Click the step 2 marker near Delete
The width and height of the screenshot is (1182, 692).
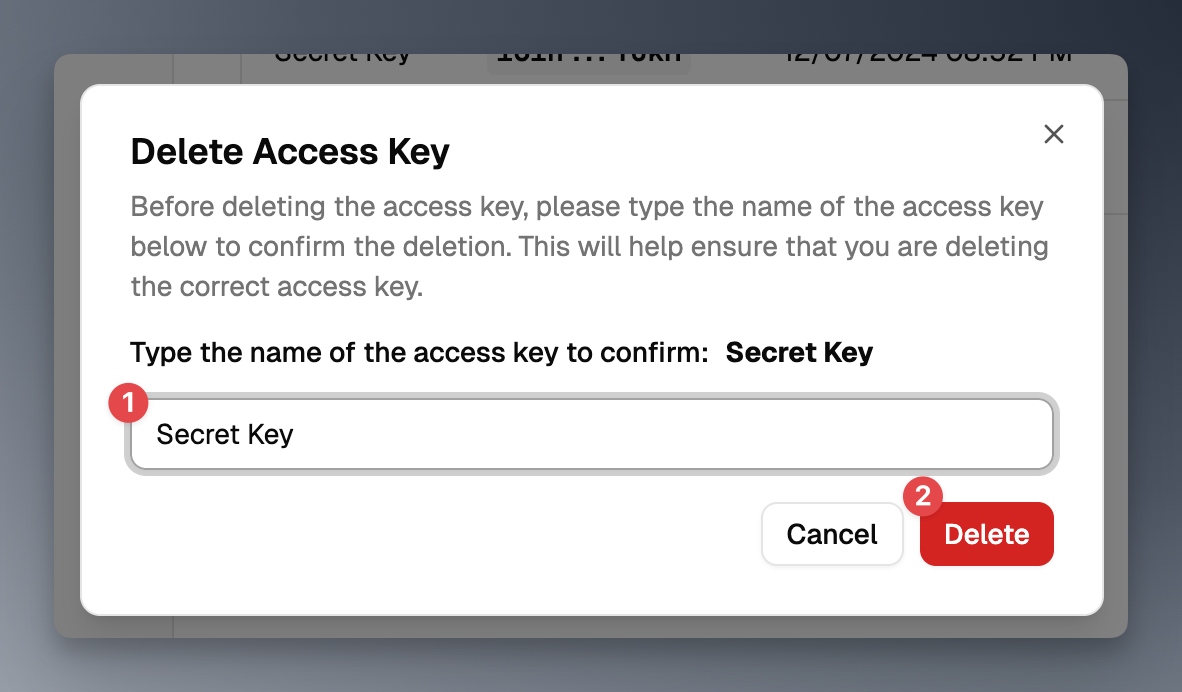point(923,497)
